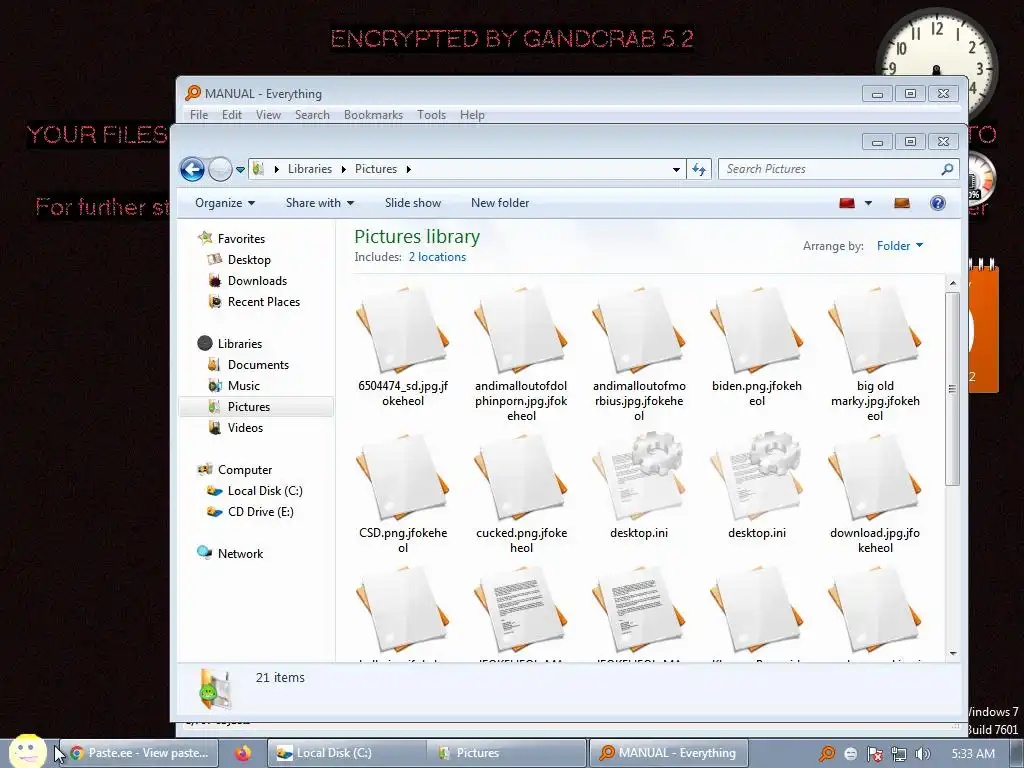This screenshot has height=768, width=1024.
Task: Open the View menu in Everything window
Action: [268, 115]
